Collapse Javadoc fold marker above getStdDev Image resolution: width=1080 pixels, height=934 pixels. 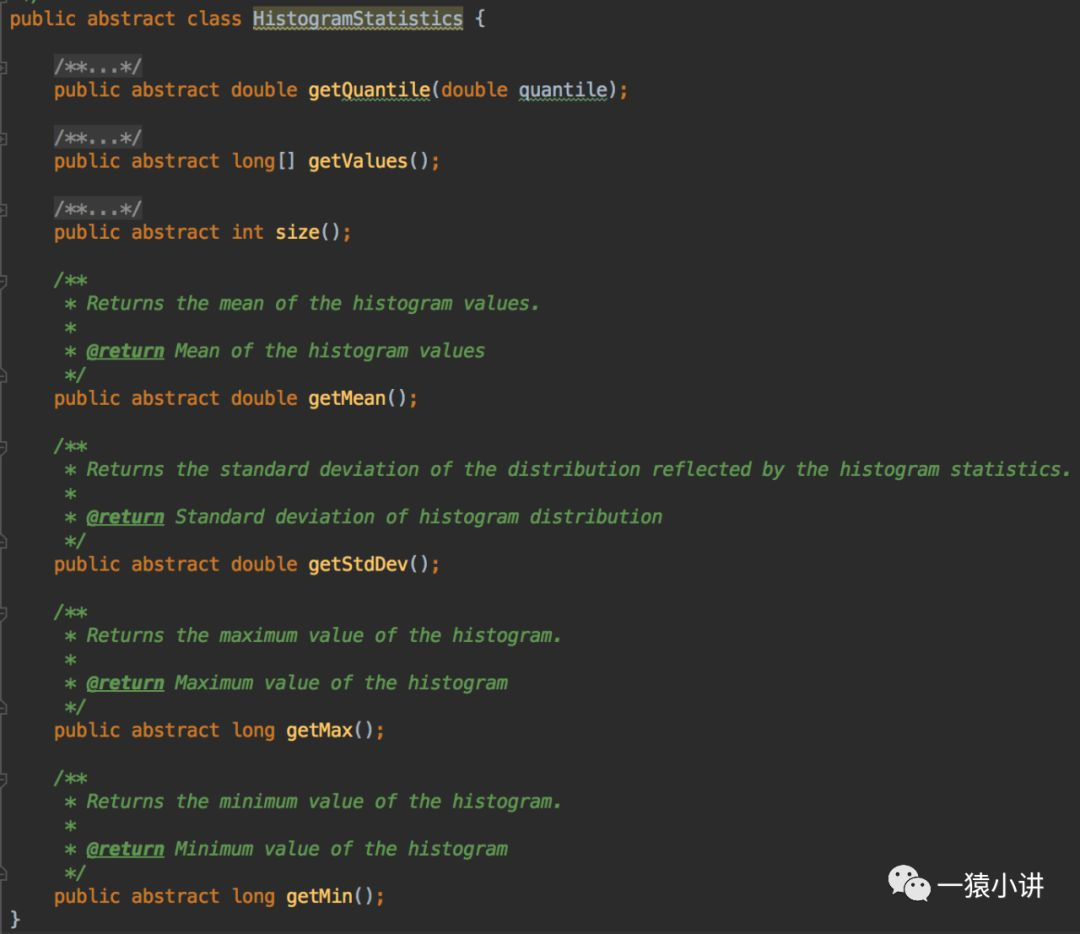point(4,446)
